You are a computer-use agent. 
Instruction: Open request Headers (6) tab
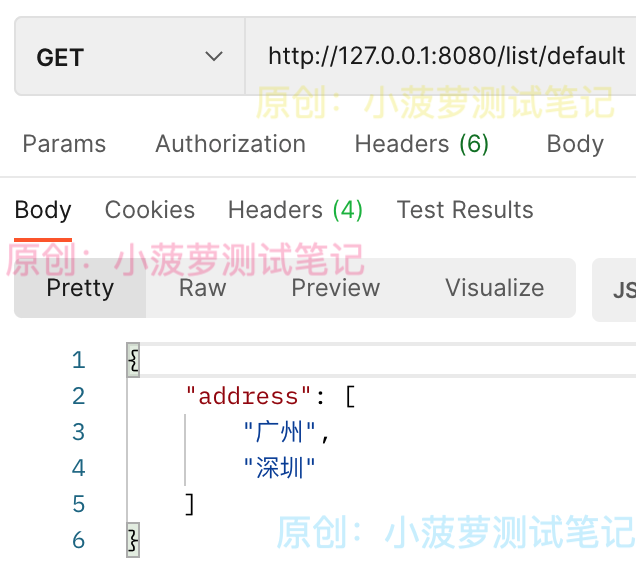tap(421, 144)
